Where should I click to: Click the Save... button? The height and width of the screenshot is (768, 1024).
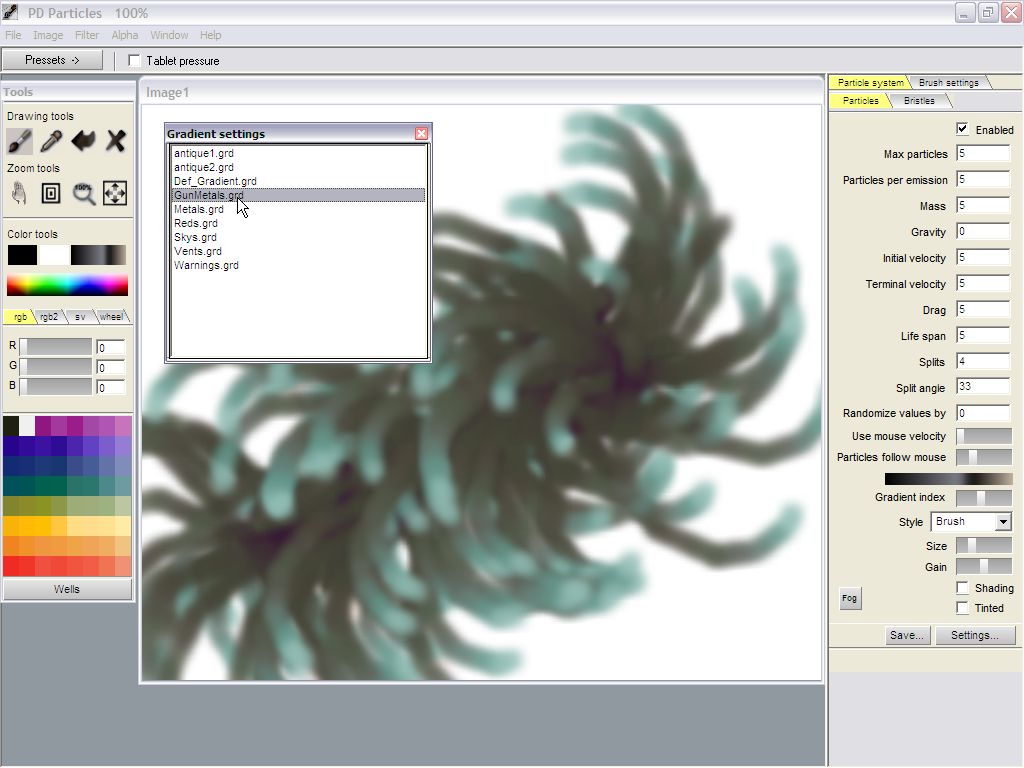click(x=907, y=635)
